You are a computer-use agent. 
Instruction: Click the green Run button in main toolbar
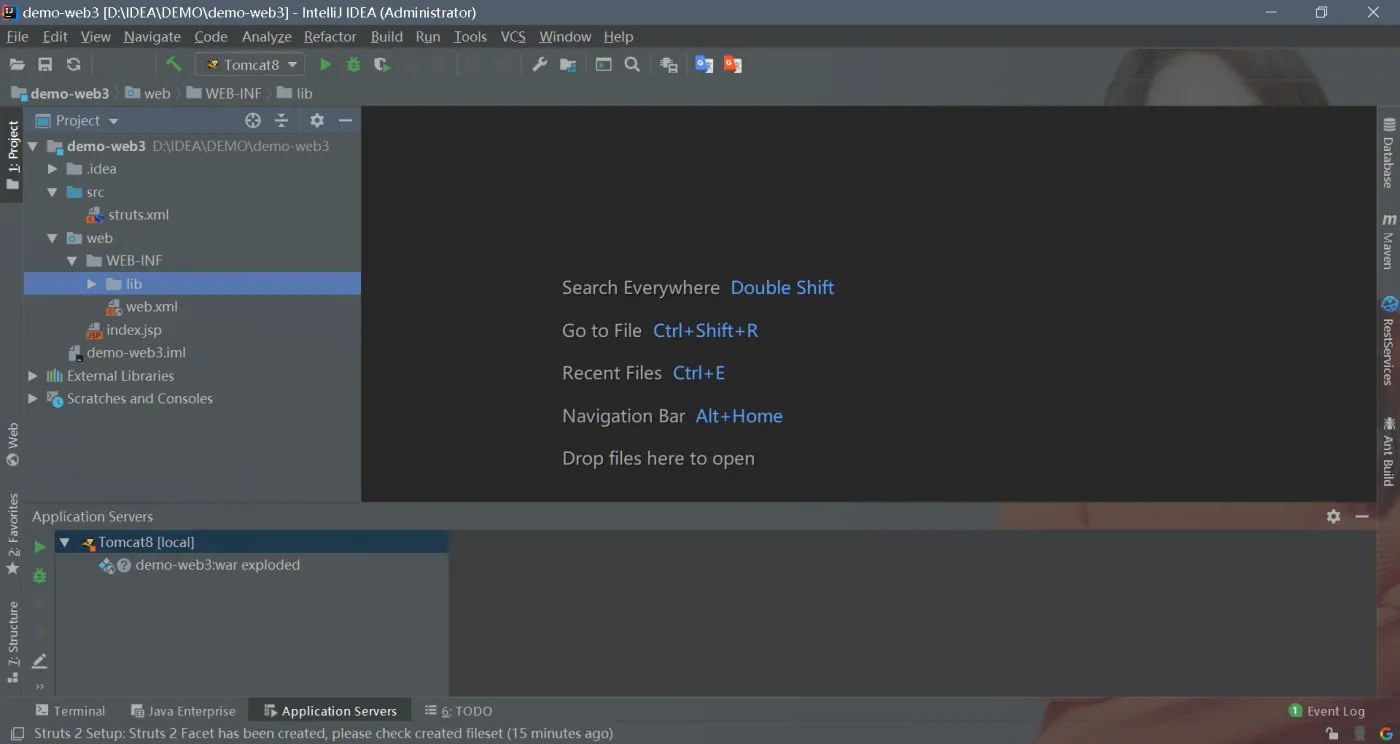coord(325,64)
